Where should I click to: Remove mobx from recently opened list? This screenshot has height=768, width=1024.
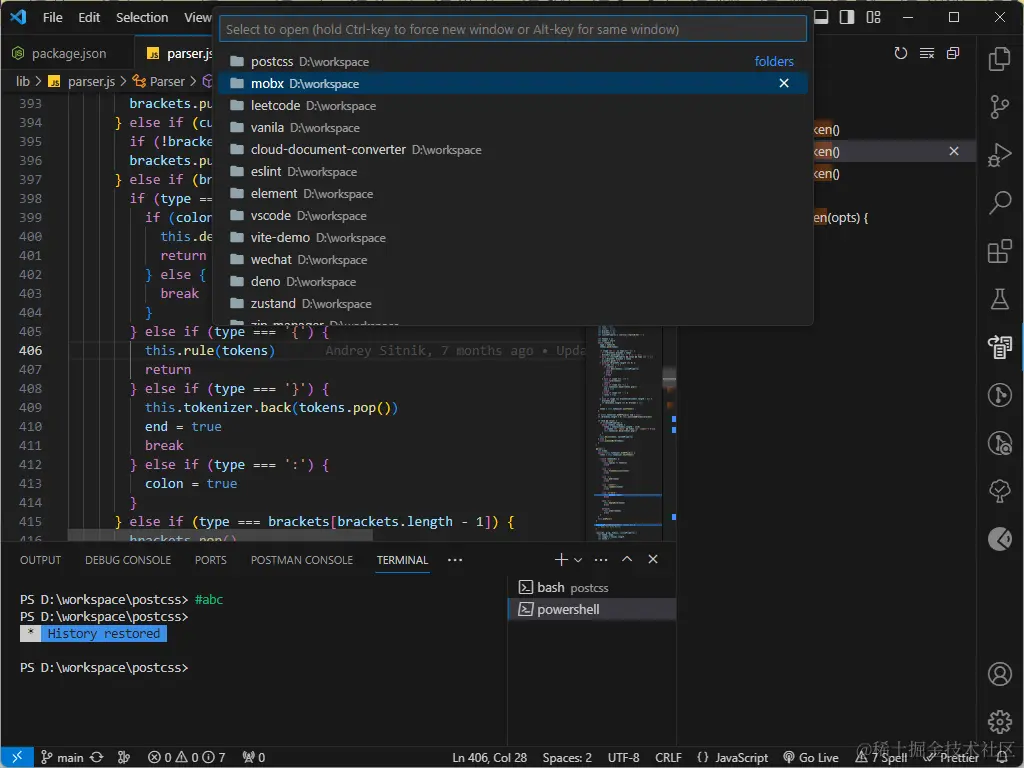click(784, 83)
